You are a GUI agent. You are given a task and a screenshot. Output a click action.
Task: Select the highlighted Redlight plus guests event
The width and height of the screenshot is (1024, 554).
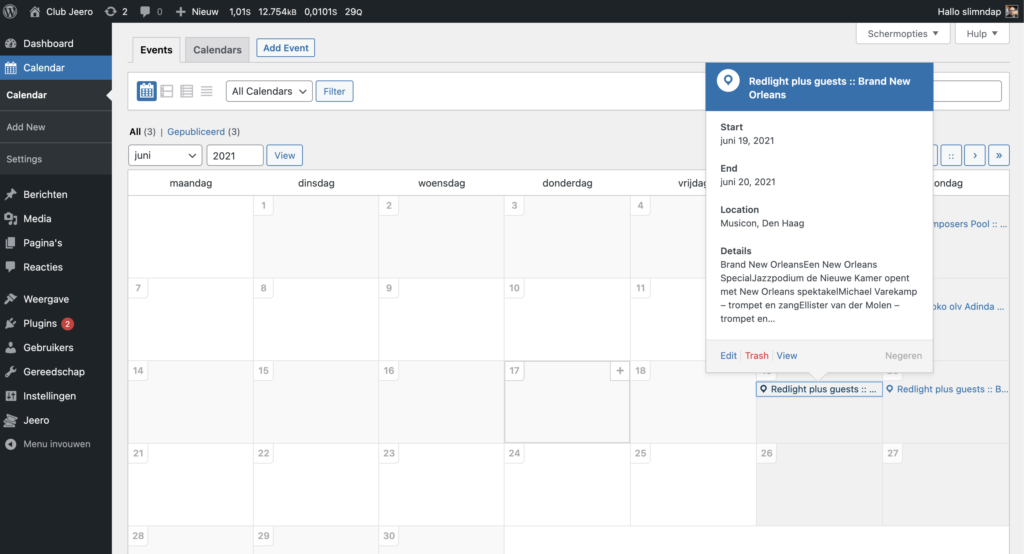point(819,389)
